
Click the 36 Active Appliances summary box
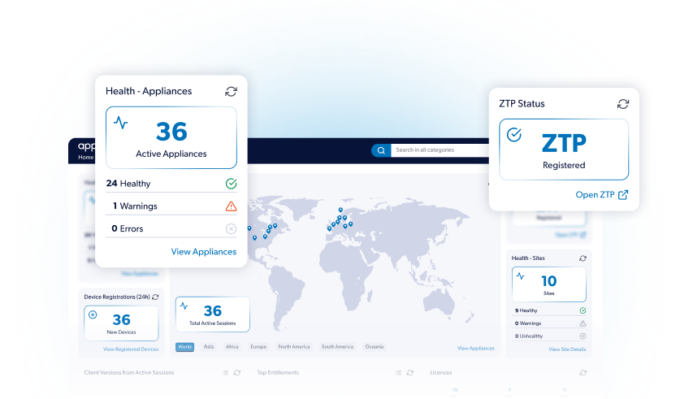(x=171, y=137)
